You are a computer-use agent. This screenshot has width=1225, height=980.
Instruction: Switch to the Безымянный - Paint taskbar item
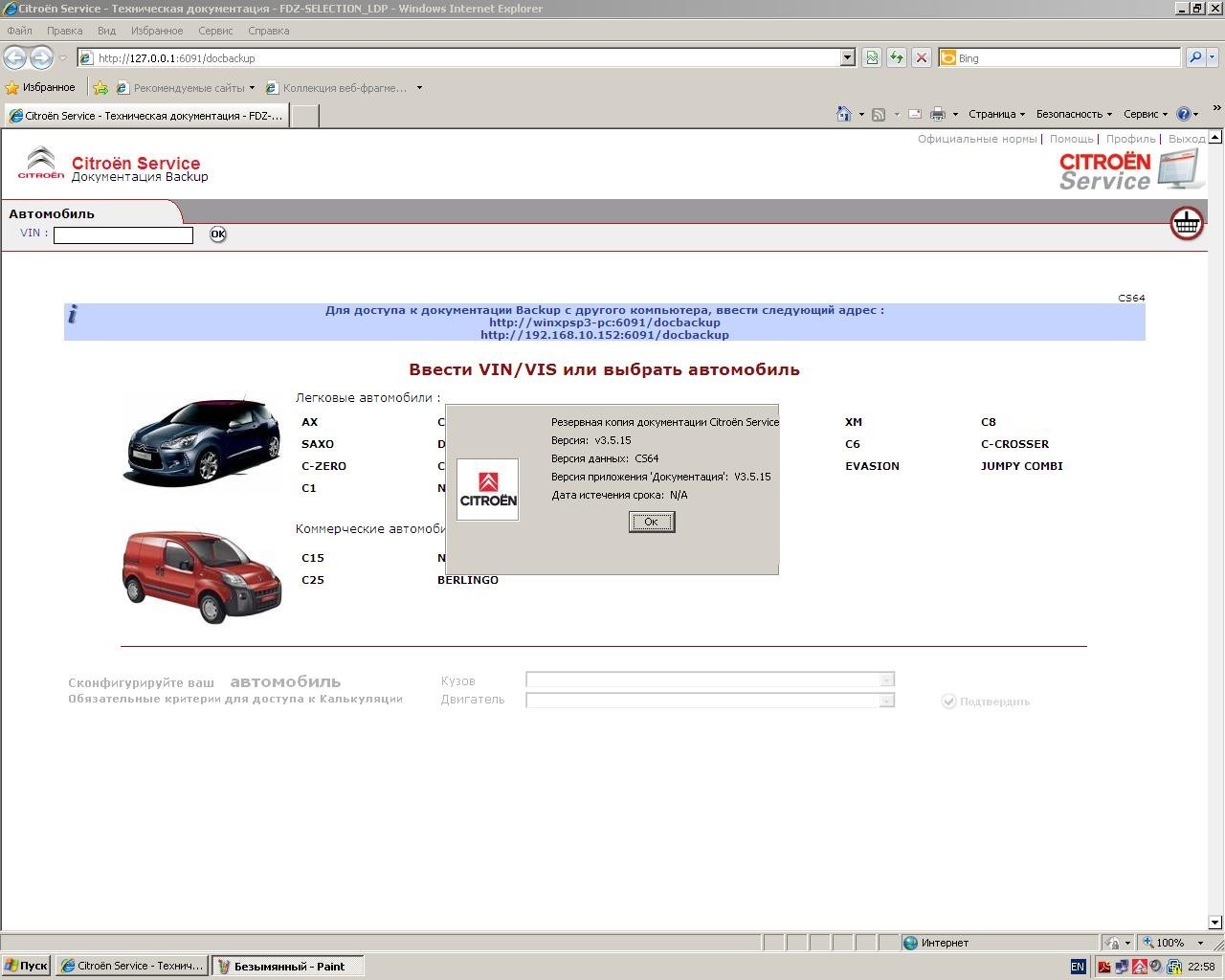tap(288, 966)
